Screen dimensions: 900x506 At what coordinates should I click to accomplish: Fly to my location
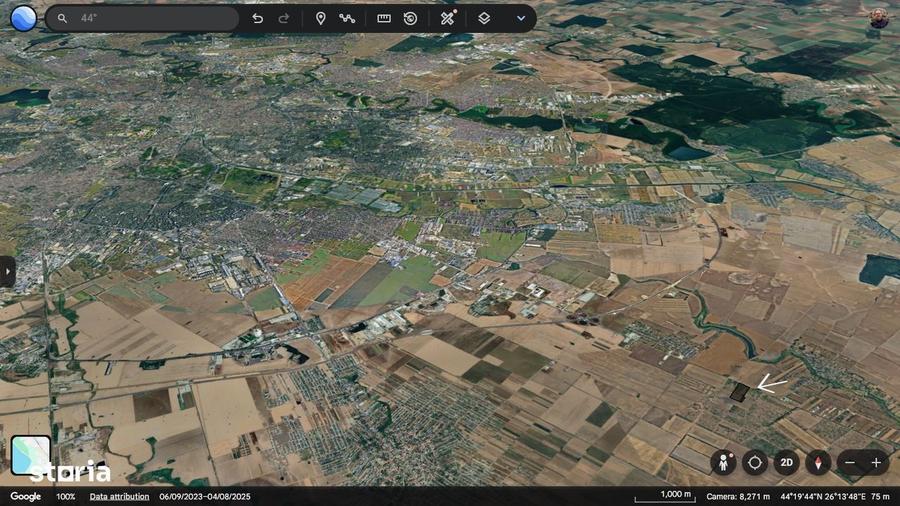[755, 462]
